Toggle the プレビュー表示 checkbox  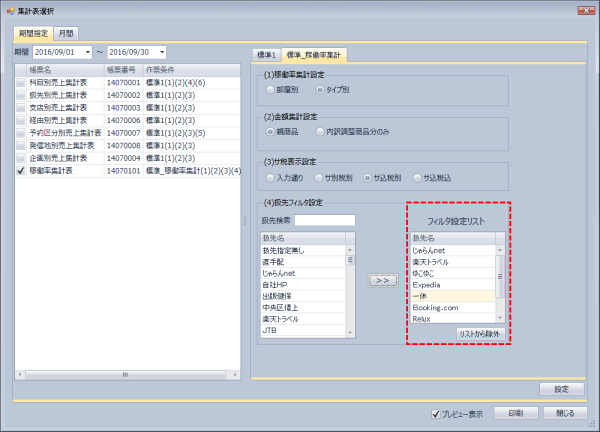(x=435, y=414)
